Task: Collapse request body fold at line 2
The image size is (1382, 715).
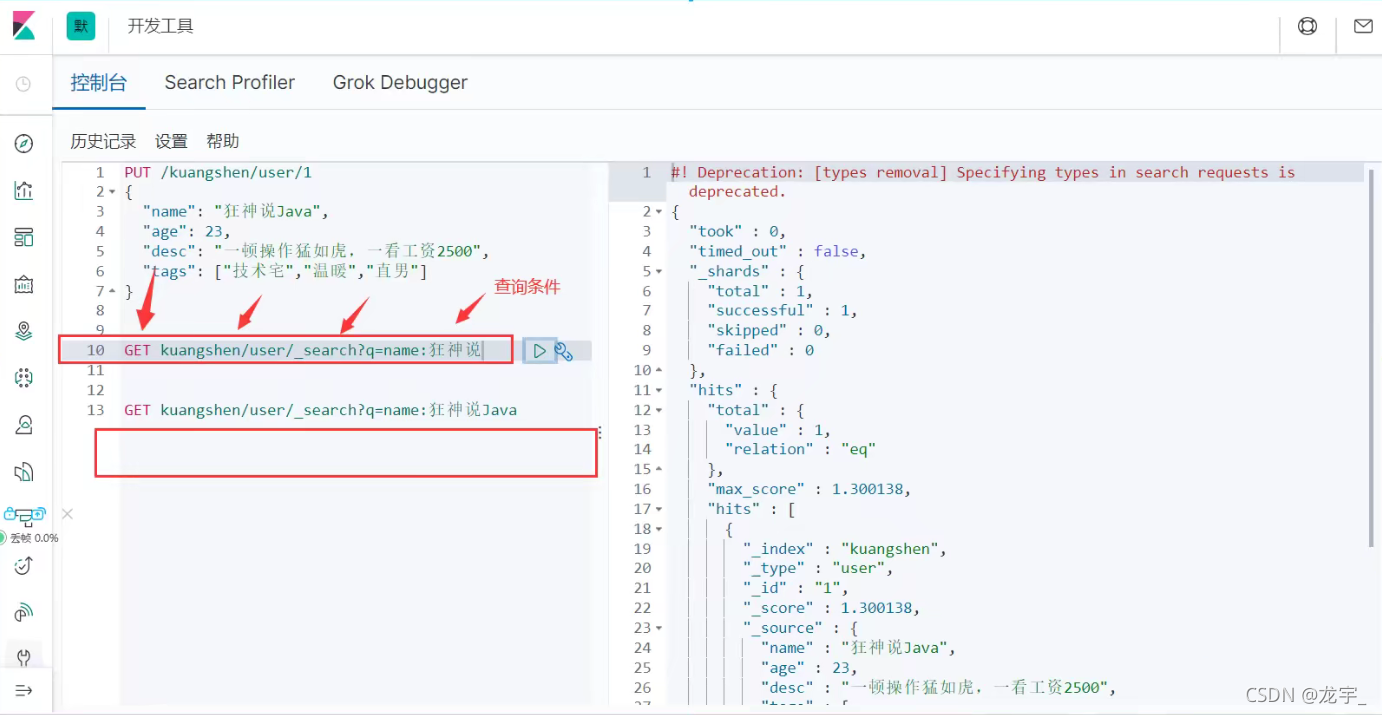Action: [x=112, y=192]
